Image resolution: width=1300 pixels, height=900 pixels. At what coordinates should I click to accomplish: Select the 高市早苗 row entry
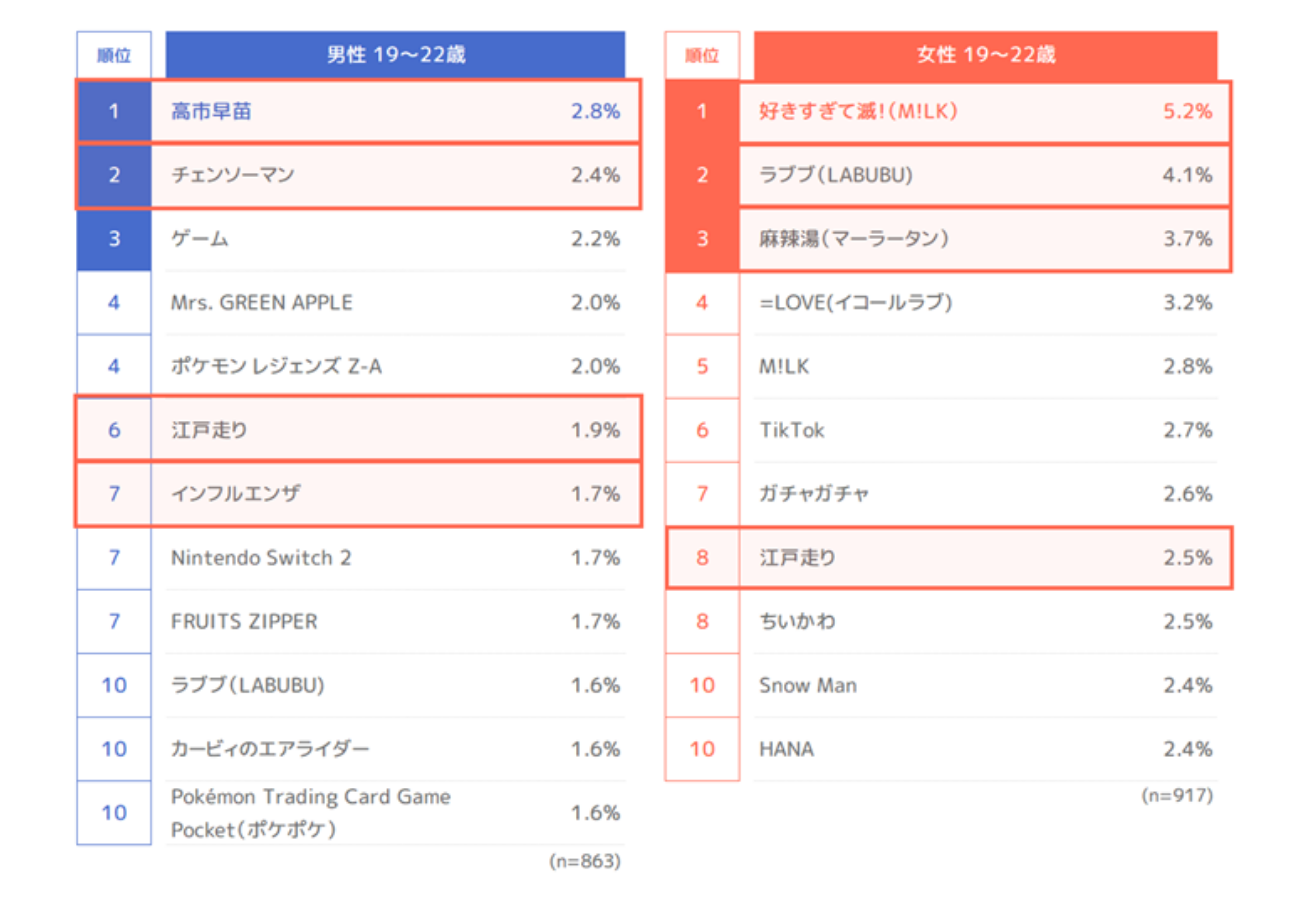click(211, 111)
